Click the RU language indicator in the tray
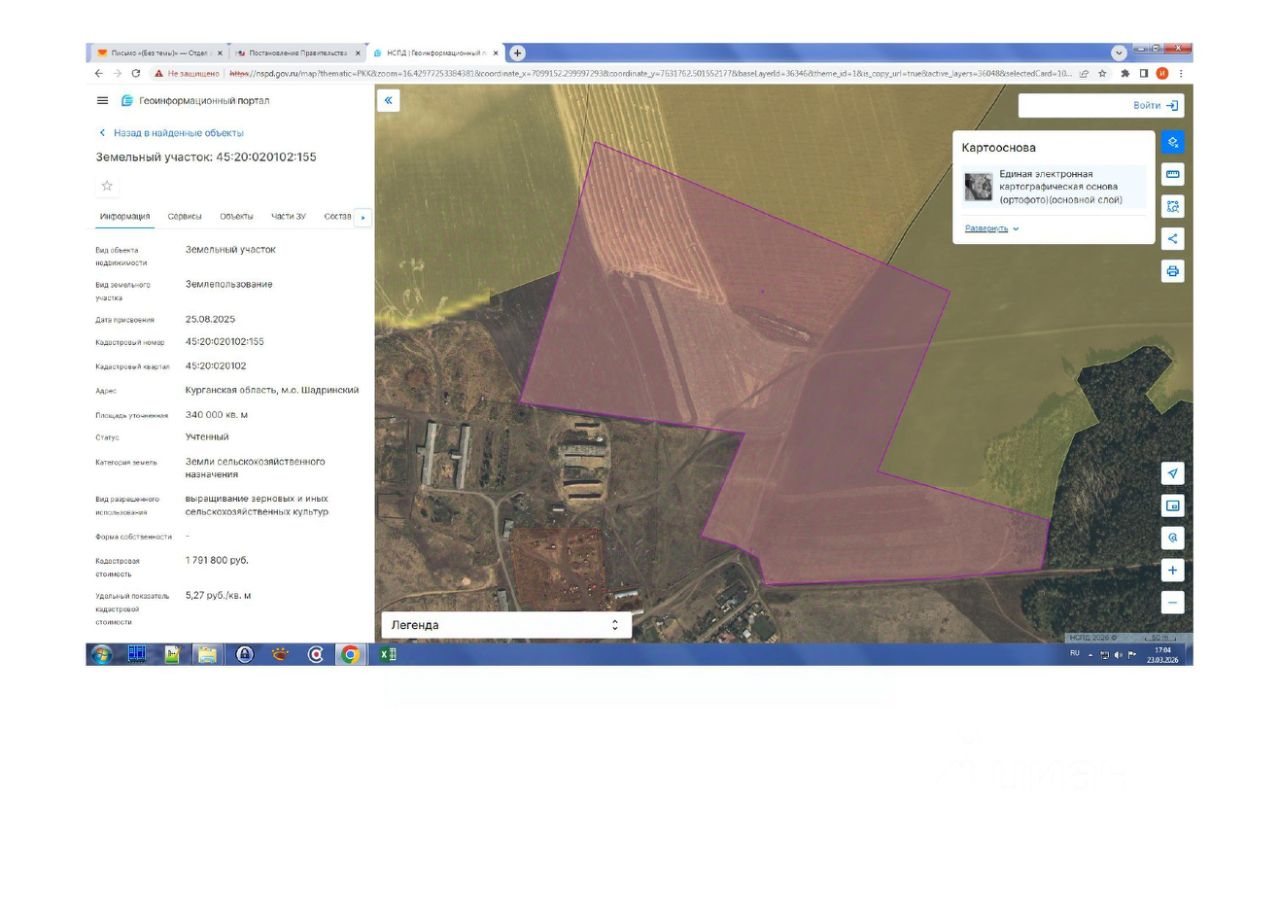 click(1075, 654)
